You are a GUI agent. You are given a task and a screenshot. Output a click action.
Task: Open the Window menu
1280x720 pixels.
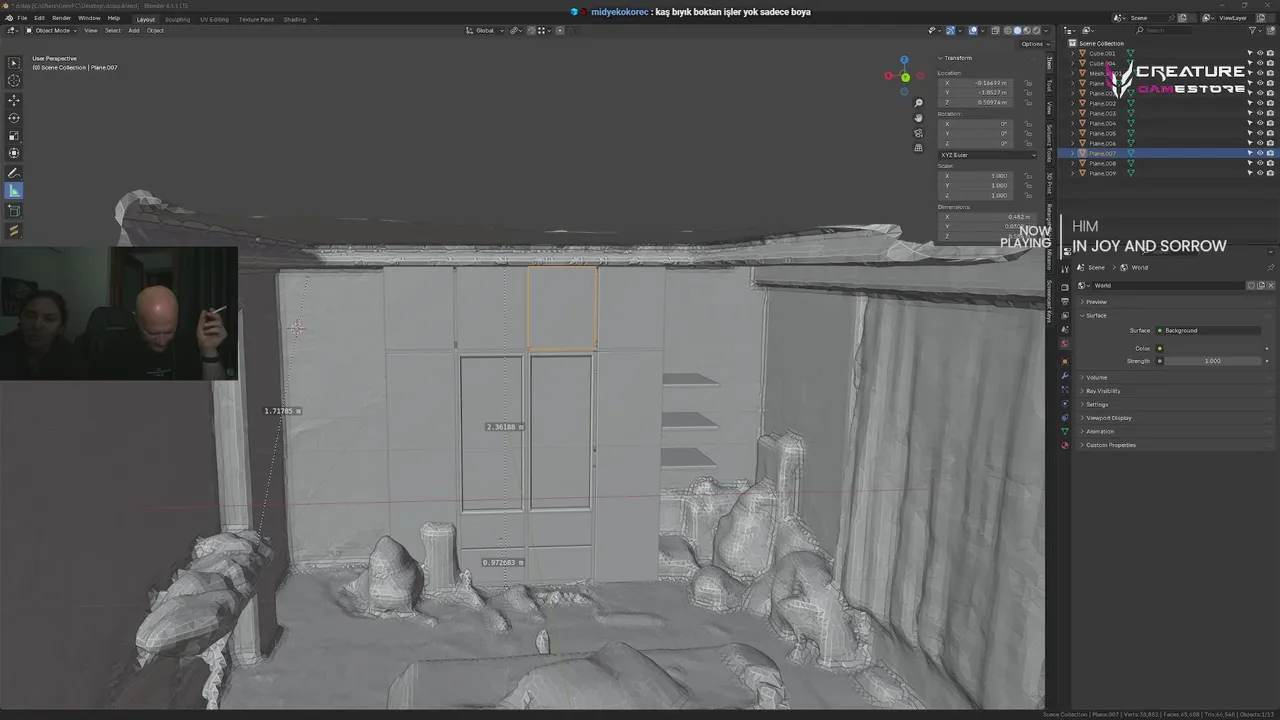[x=89, y=18]
